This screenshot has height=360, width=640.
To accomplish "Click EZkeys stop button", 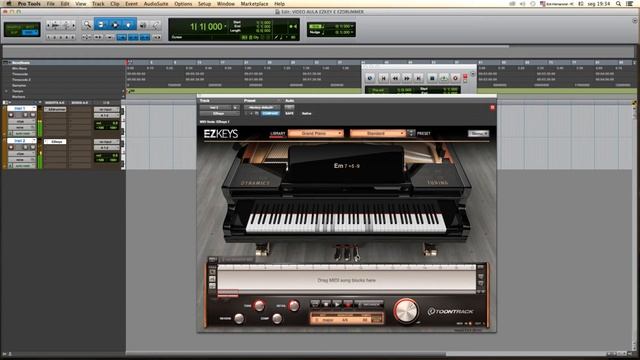I will click(x=326, y=304).
